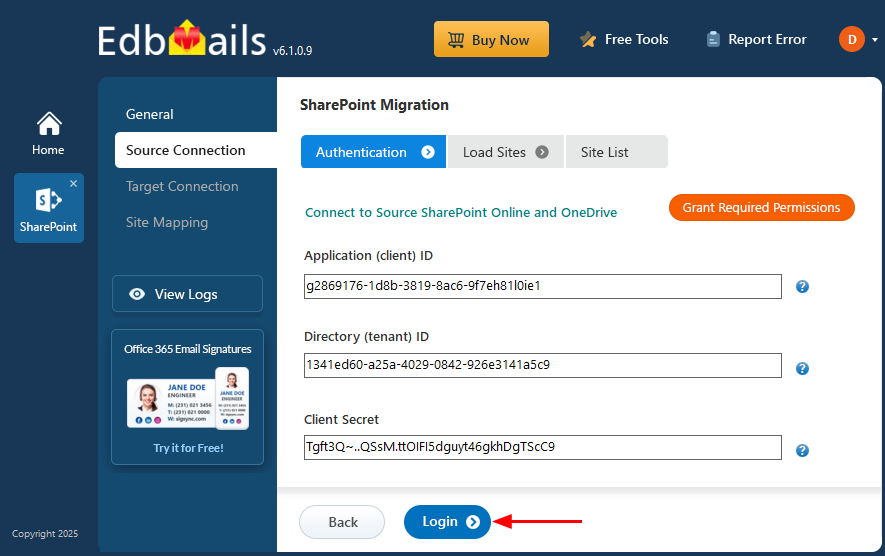
Task: Open the Office 365 Email Signatures thumbnail
Action: tap(188, 399)
